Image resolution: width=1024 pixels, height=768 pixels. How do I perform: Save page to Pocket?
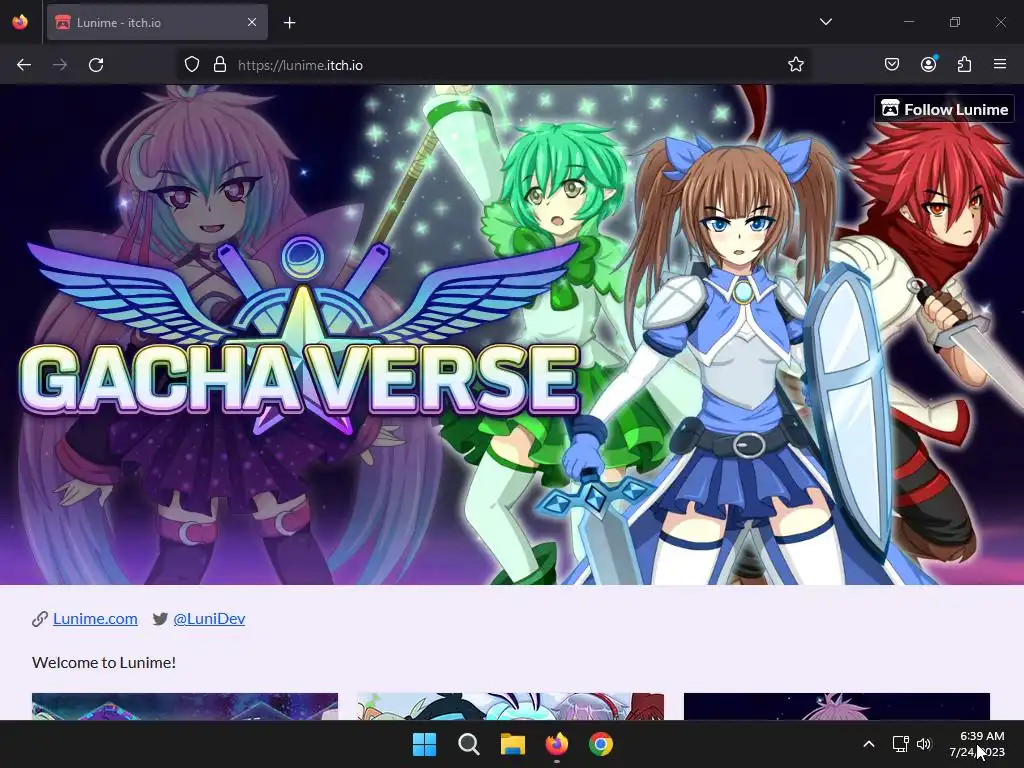pyautogui.click(x=892, y=65)
